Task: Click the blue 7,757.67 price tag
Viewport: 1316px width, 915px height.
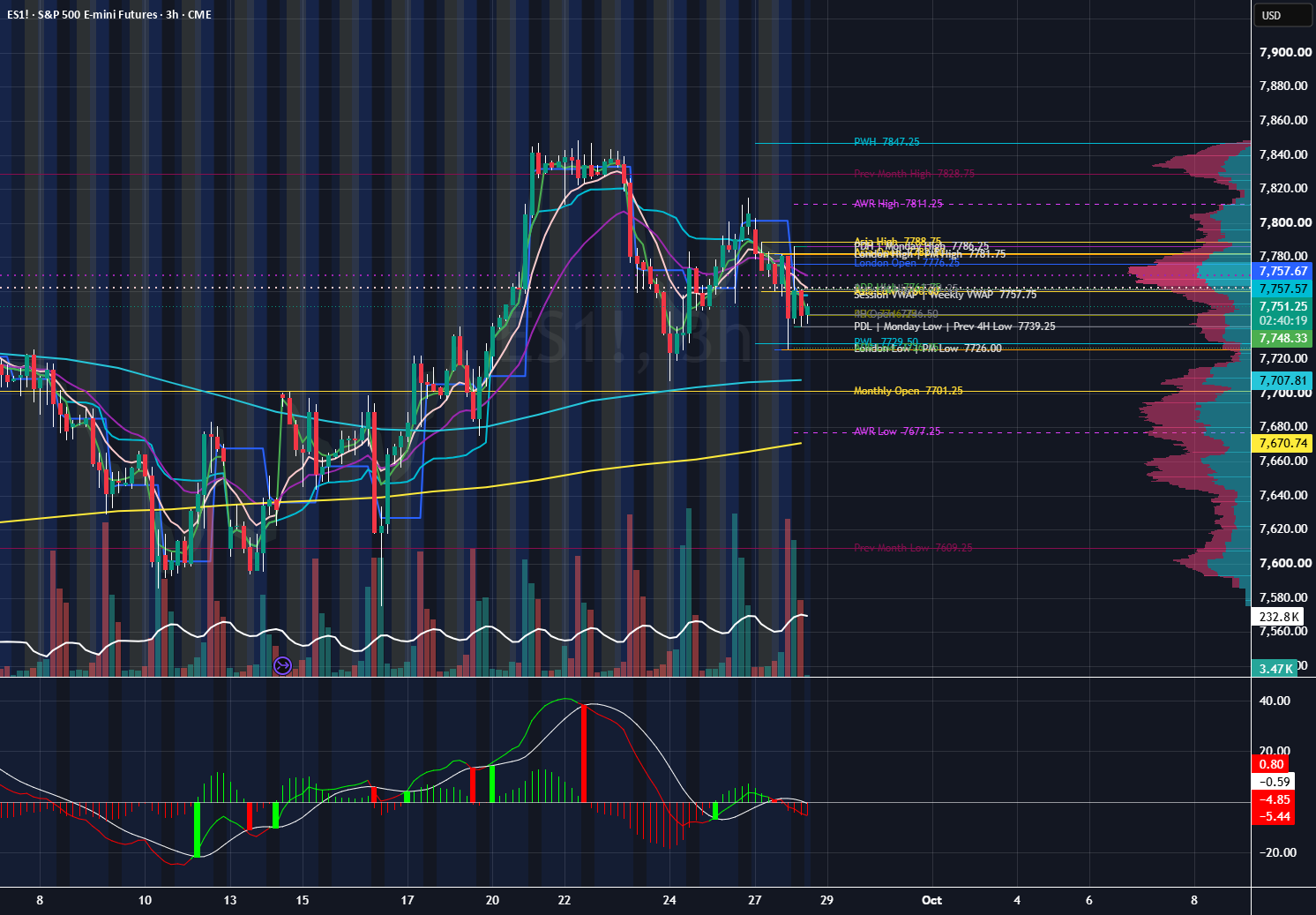Action: click(x=1282, y=272)
